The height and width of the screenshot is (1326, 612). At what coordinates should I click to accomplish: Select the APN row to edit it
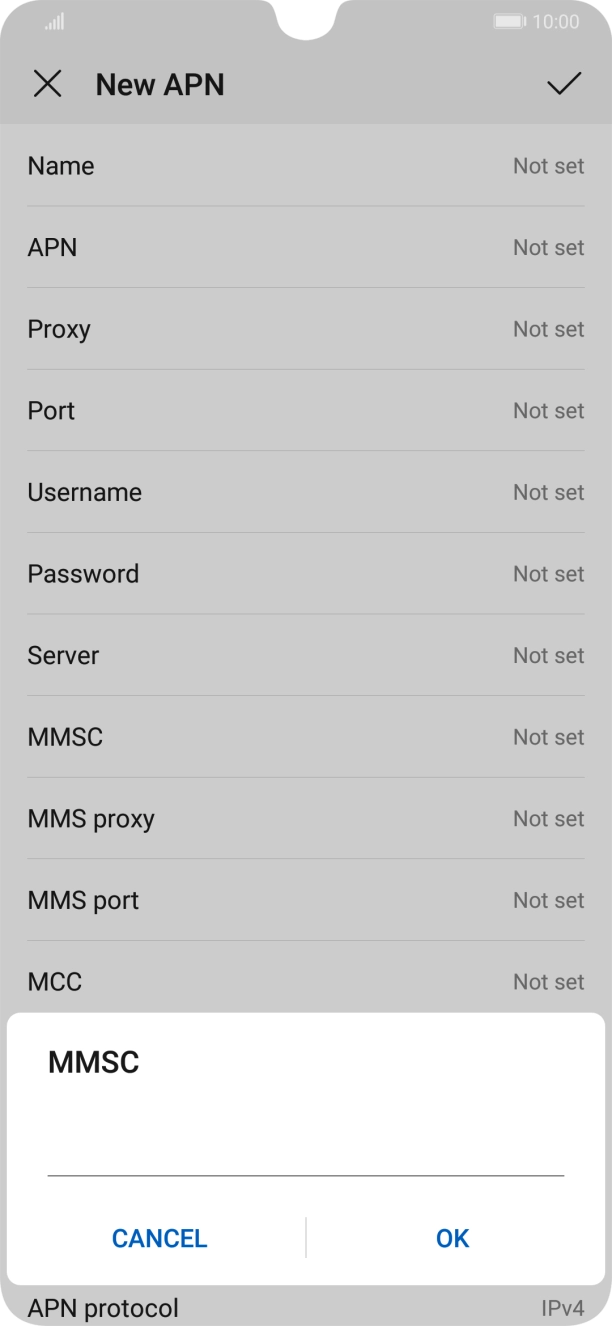pos(306,247)
